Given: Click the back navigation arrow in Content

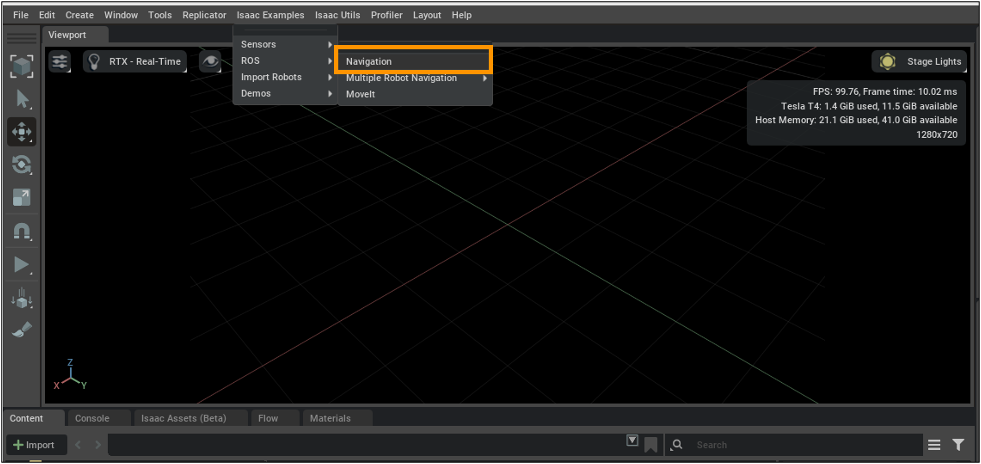Looking at the screenshot, I should (78, 445).
